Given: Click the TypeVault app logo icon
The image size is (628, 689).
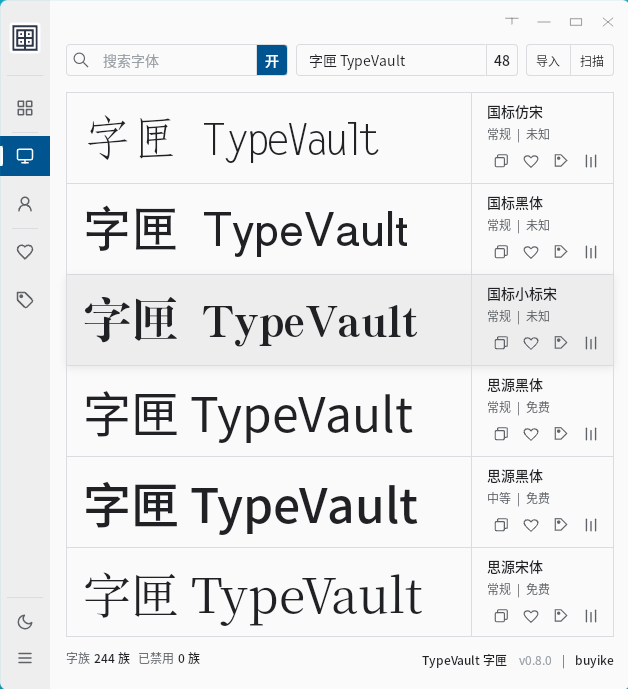Looking at the screenshot, I should 25,38.
